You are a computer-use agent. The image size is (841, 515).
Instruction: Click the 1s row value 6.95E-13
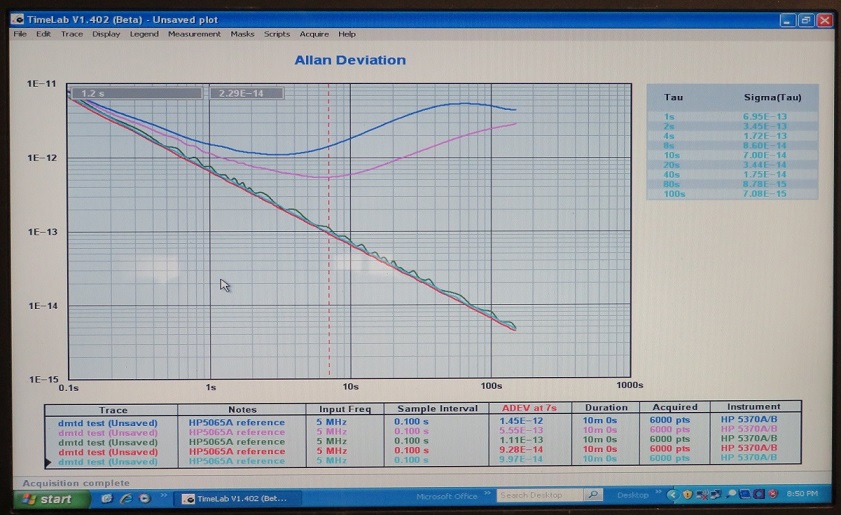point(765,117)
